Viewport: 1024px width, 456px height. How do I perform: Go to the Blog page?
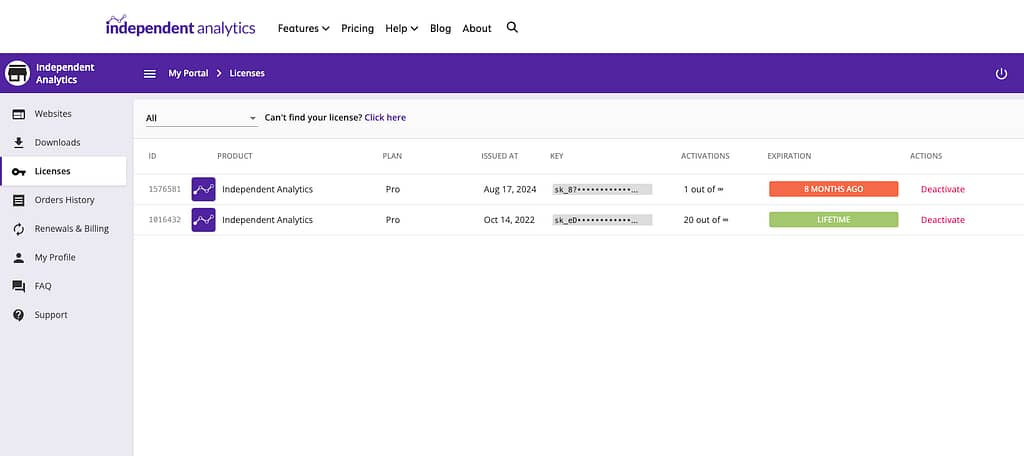pyautogui.click(x=440, y=29)
